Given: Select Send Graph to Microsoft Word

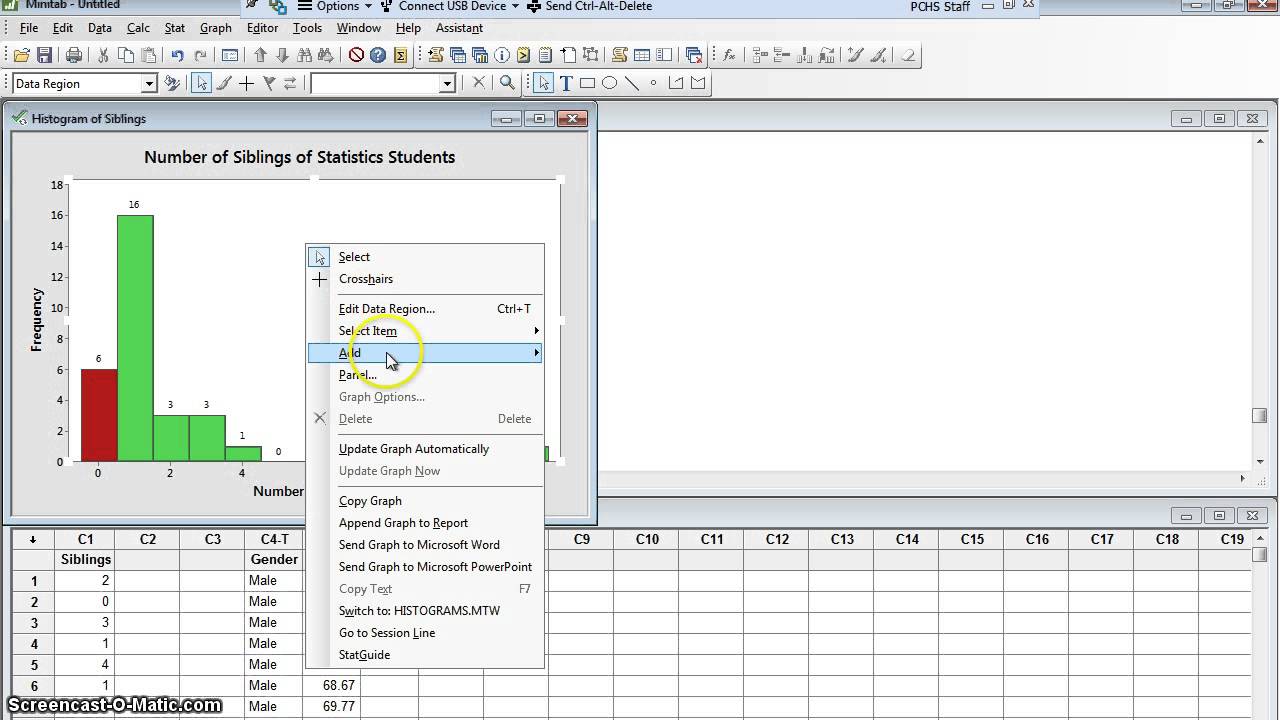Looking at the screenshot, I should tap(425, 545).
